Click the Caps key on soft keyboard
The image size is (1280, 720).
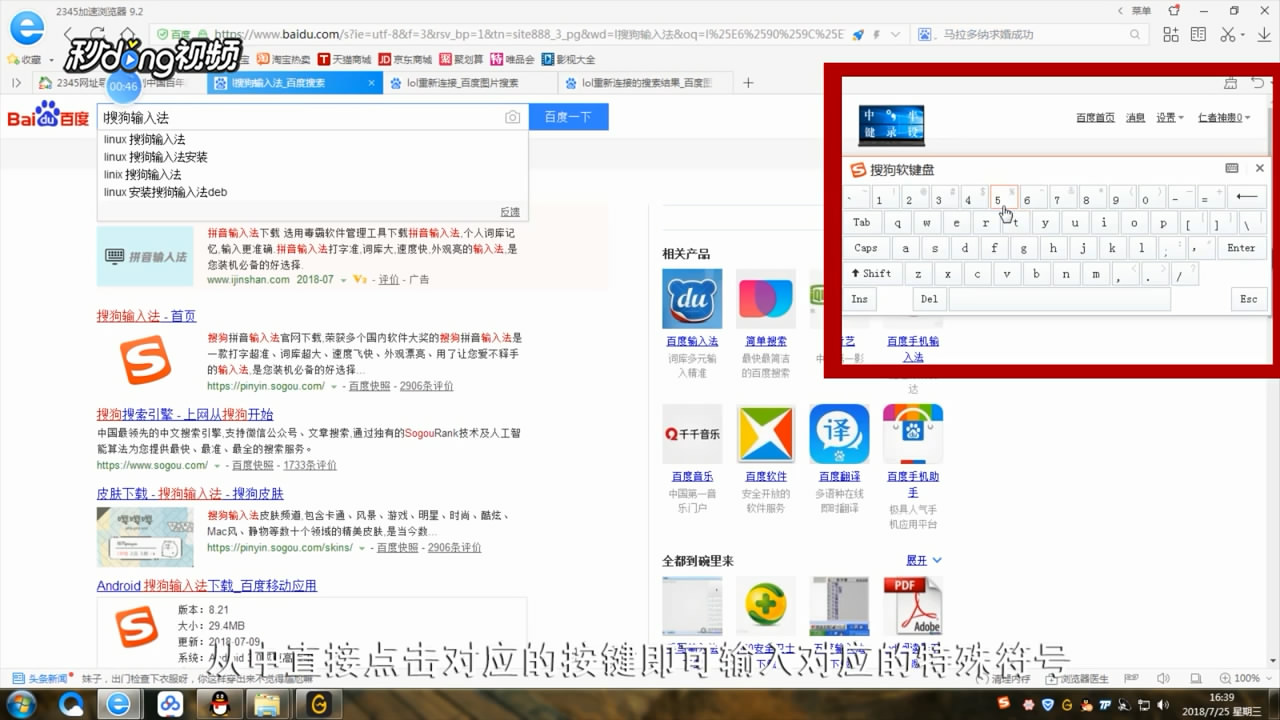click(866, 248)
